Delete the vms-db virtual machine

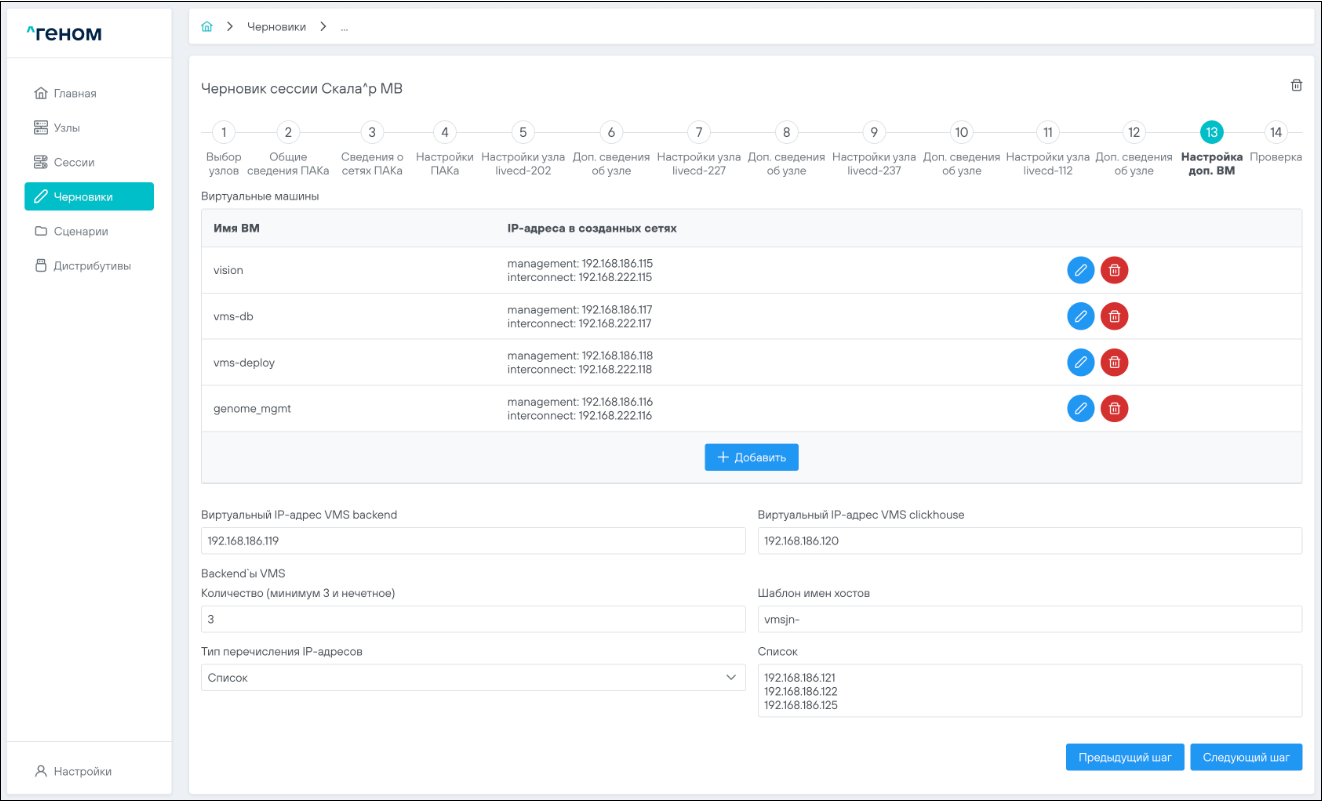click(1114, 316)
